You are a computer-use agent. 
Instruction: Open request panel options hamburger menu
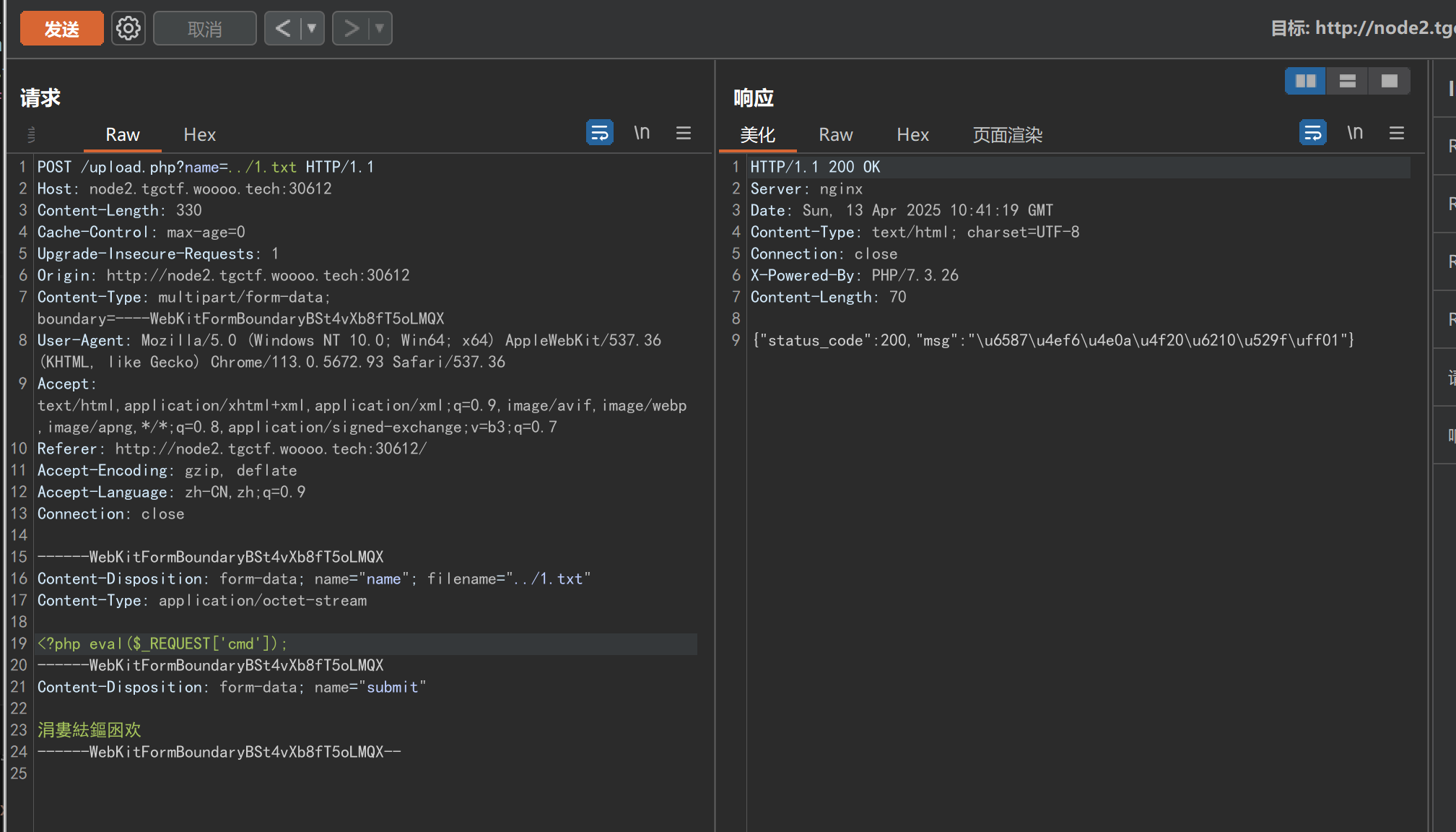click(x=684, y=133)
